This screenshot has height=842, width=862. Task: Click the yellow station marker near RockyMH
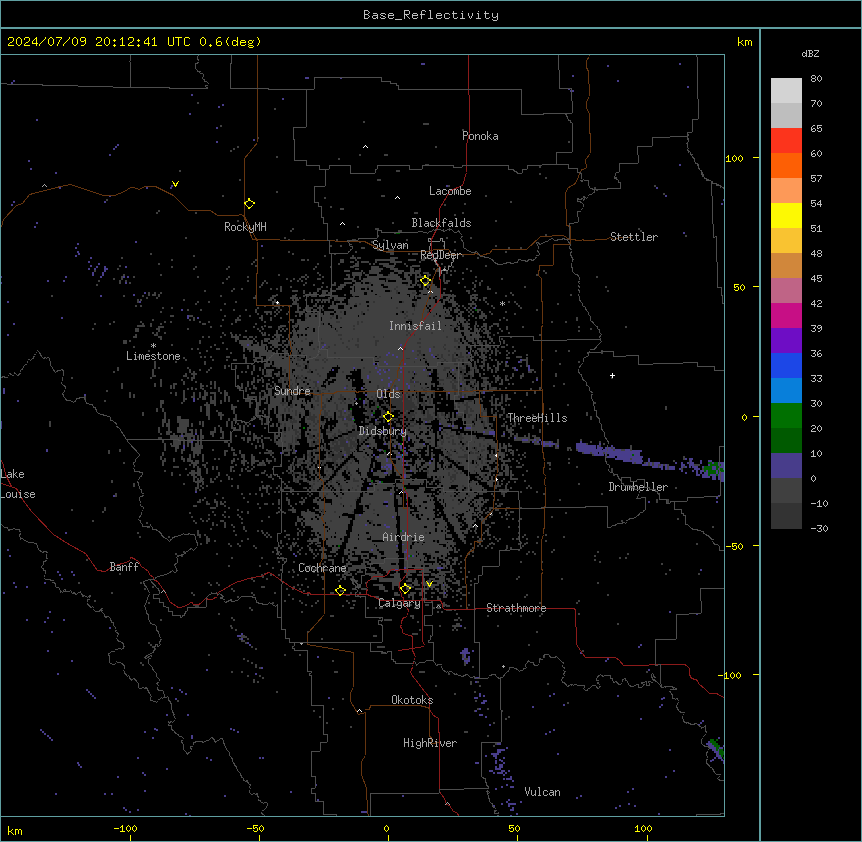(x=249, y=204)
